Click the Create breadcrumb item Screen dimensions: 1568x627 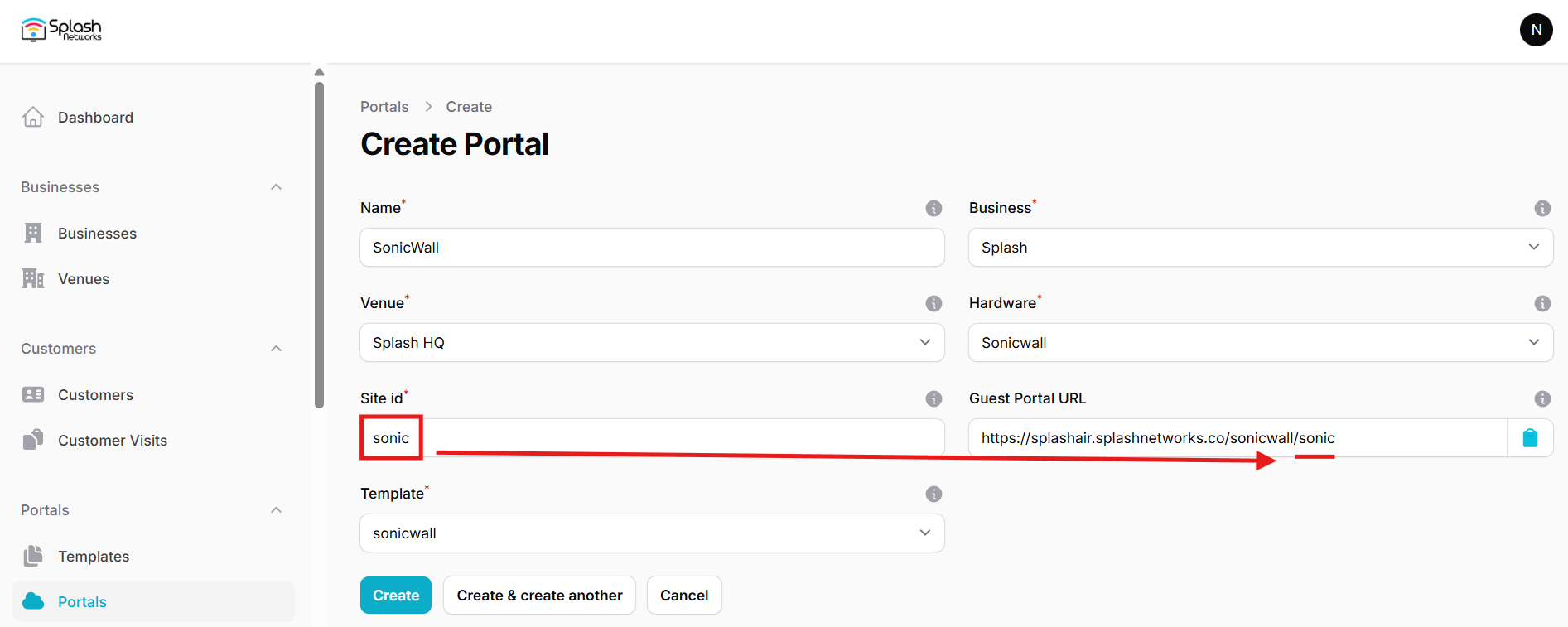tap(469, 107)
